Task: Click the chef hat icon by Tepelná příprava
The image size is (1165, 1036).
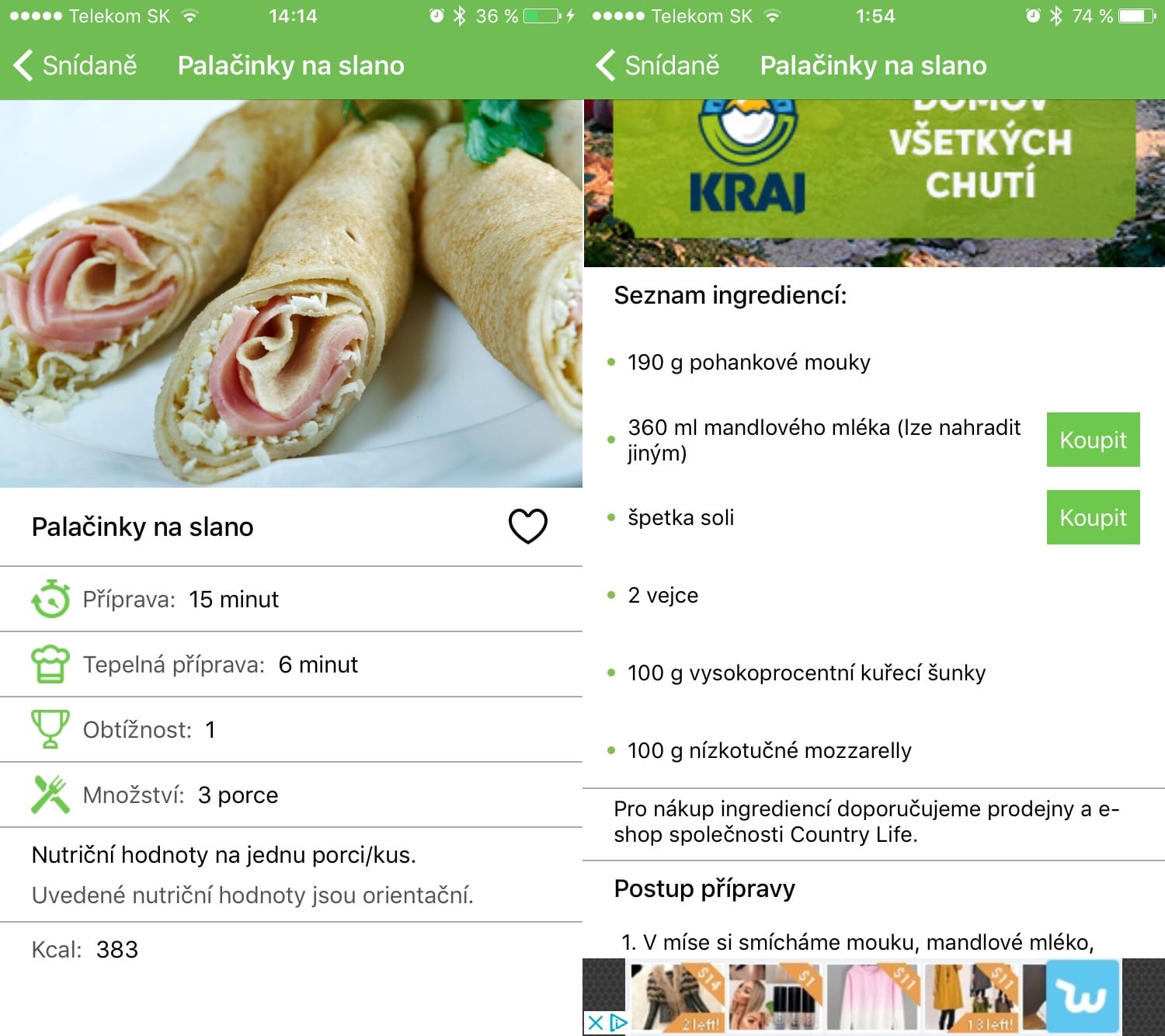Action: click(x=50, y=664)
